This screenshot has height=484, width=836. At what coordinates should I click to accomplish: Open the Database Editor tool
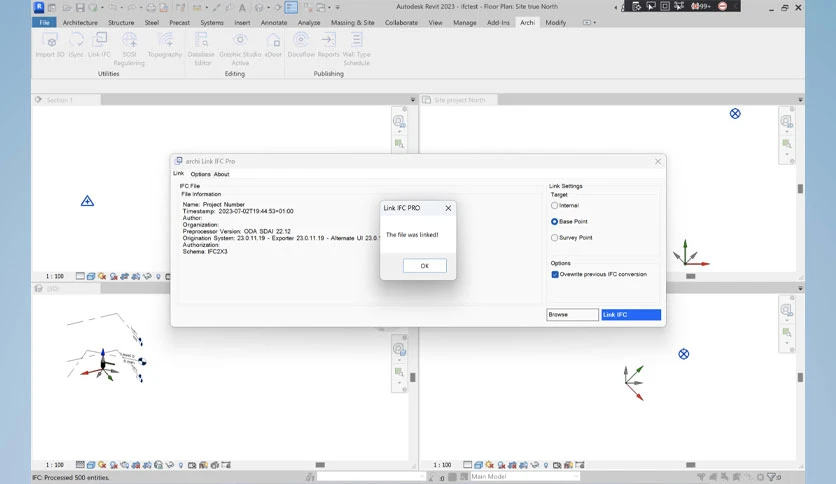coord(202,49)
